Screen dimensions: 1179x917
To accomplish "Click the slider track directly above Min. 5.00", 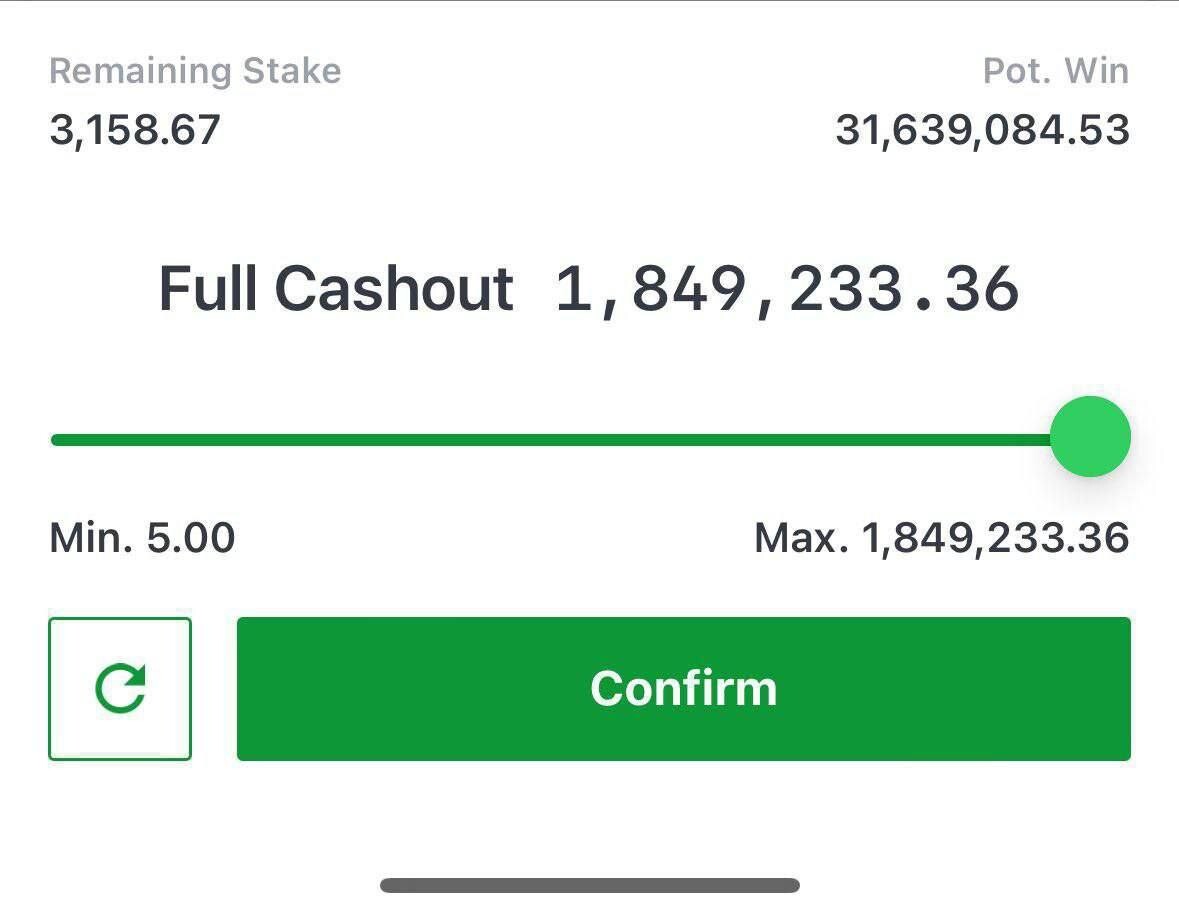I will (x=142, y=440).
